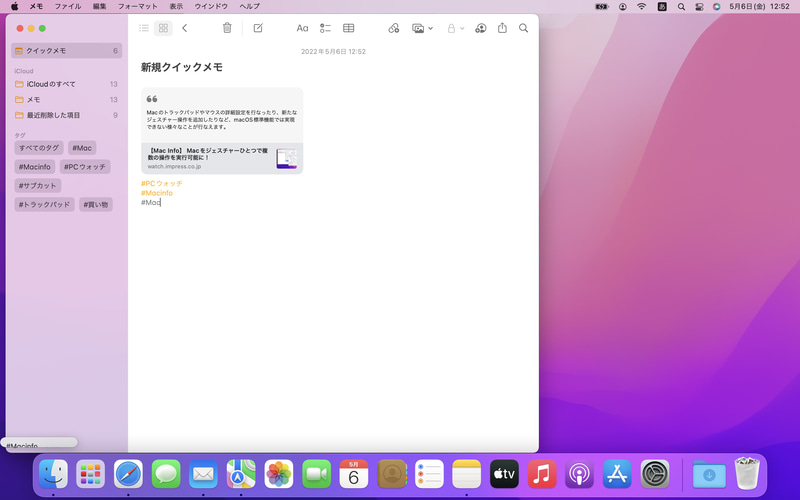The height and width of the screenshot is (500, 800).
Task: Filter by #トラックパッド tag
Action: [44, 205]
